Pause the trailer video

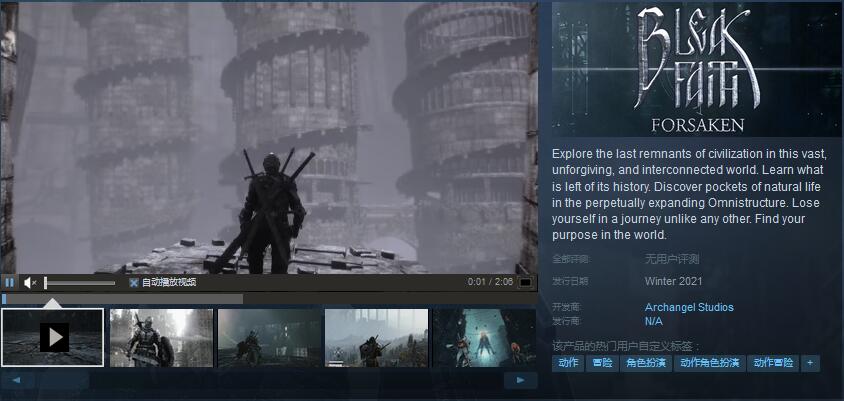click(9, 282)
